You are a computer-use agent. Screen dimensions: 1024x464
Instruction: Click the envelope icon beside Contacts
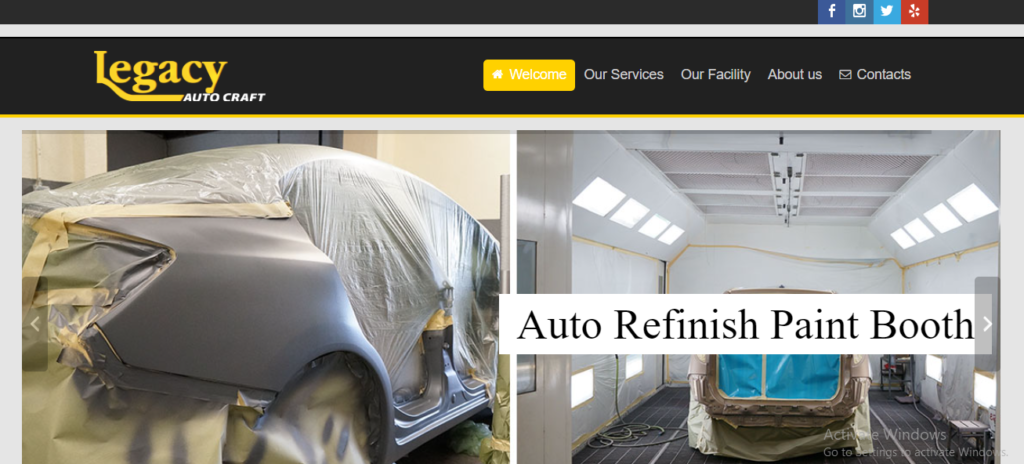[x=845, y=75]
